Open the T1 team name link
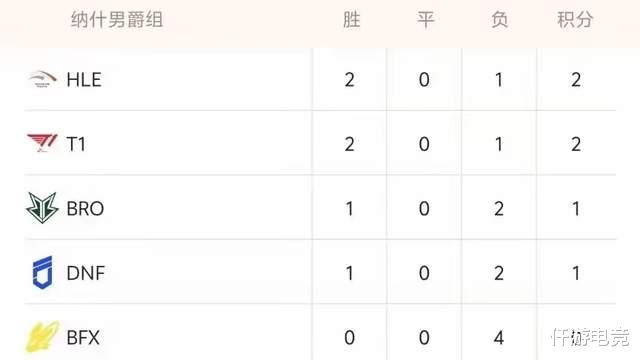The width and height of the screenshot is (640, 360). (x=76, y=144)
